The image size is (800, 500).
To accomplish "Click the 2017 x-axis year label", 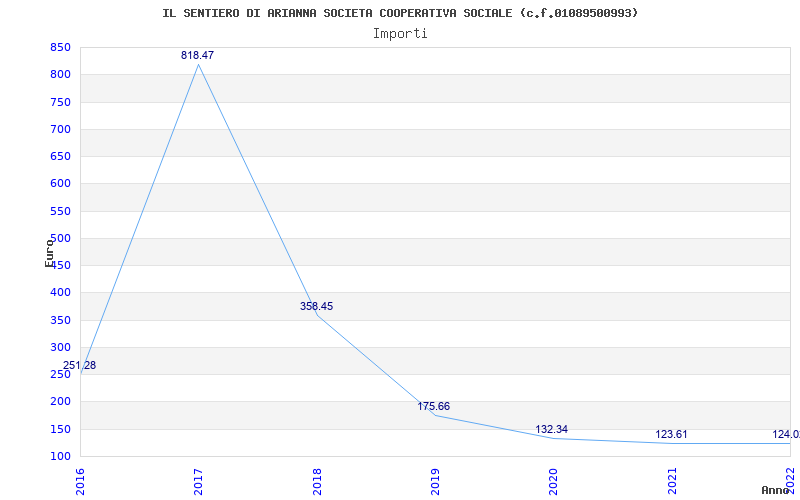I will click(198, 481).
